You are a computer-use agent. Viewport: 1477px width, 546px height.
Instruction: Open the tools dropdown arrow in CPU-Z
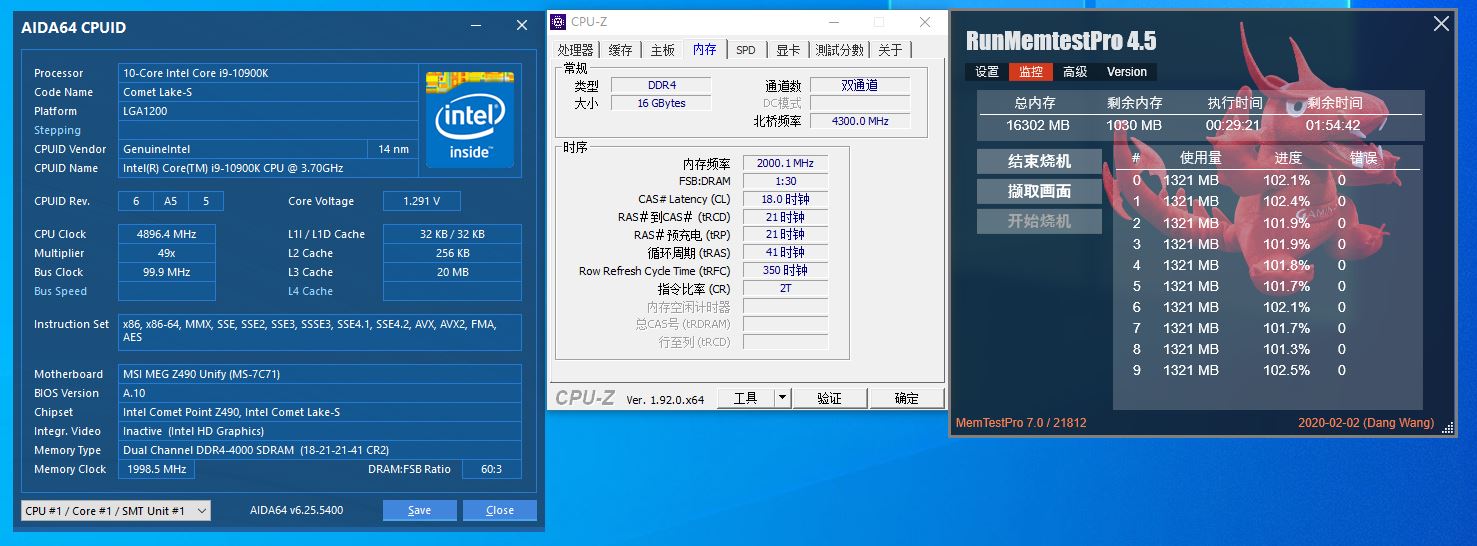[x=782, y=398]
